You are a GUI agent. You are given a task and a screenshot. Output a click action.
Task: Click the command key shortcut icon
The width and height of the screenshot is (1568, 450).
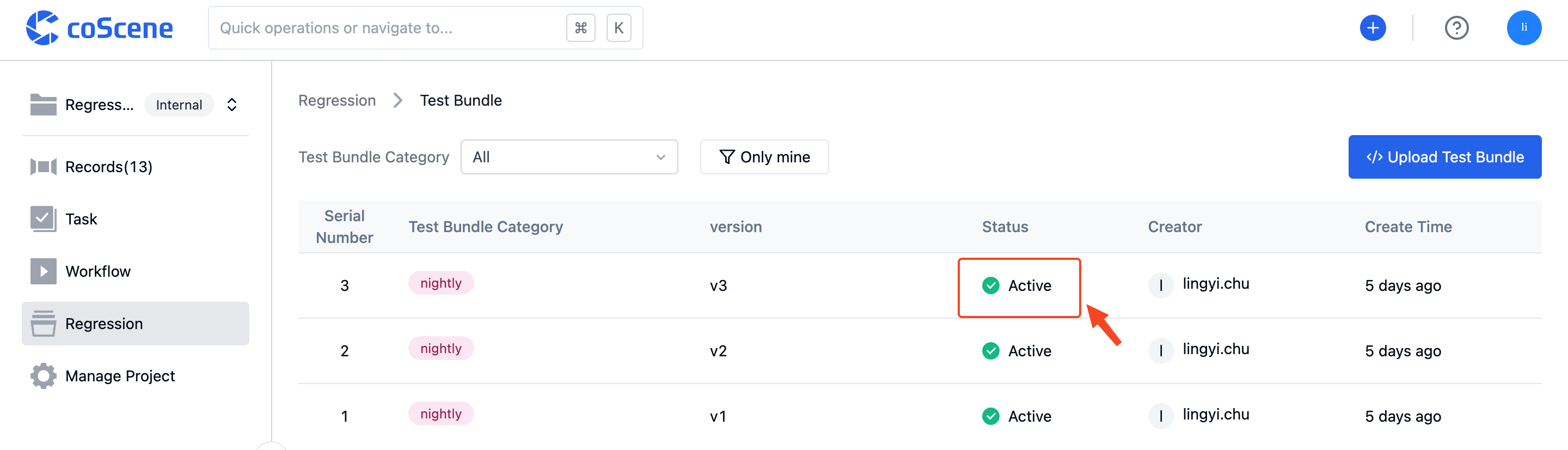(x=580, y=28)
